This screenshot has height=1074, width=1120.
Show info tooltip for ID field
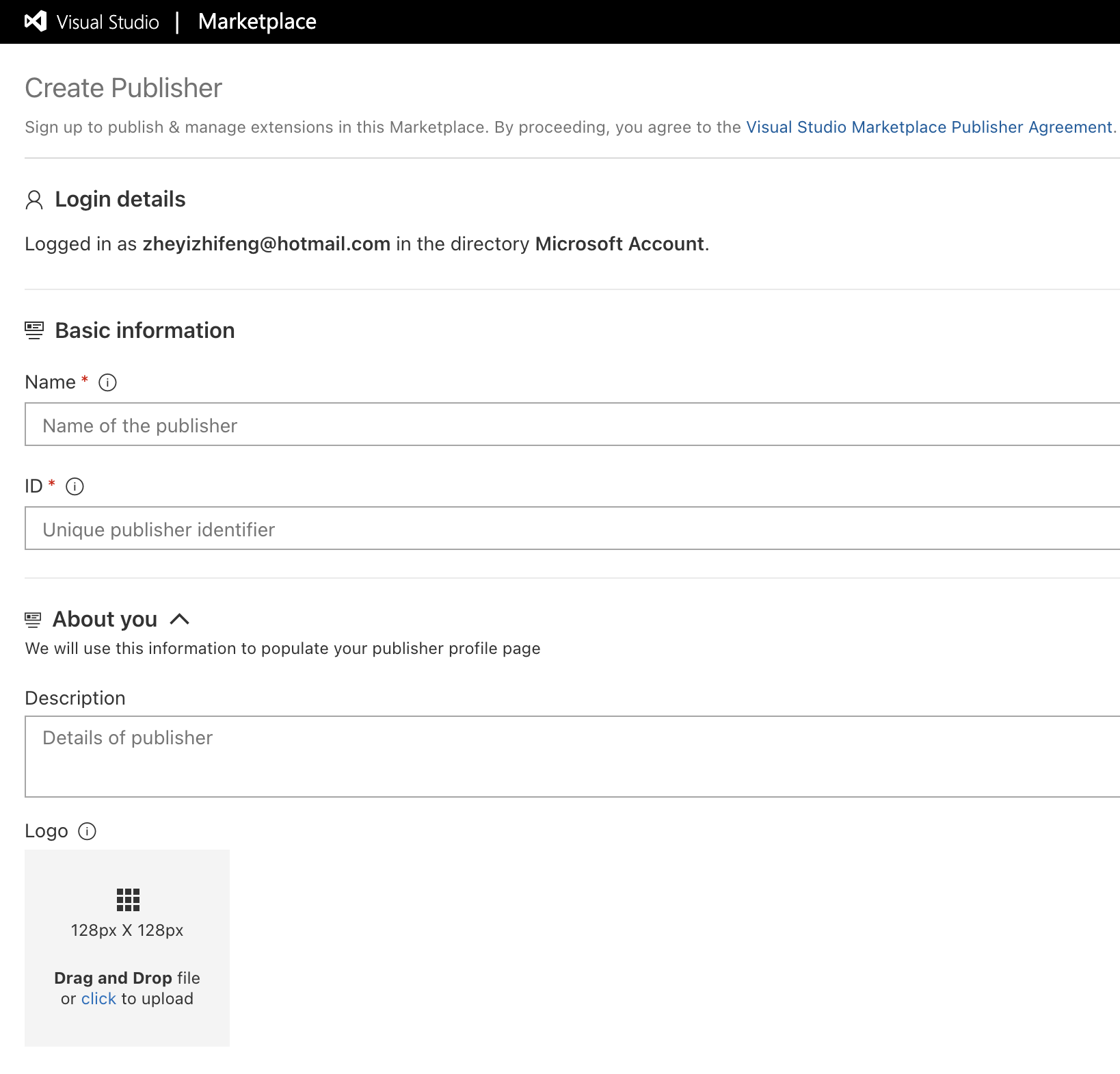[75, 486]
